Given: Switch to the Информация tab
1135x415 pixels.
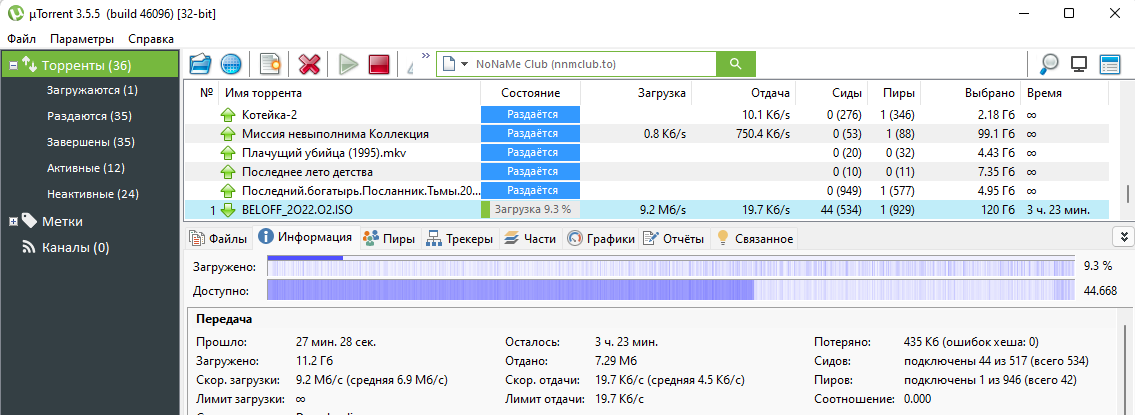Looking at the screenshot, I should pyautogui.click(x=305, y=238).
